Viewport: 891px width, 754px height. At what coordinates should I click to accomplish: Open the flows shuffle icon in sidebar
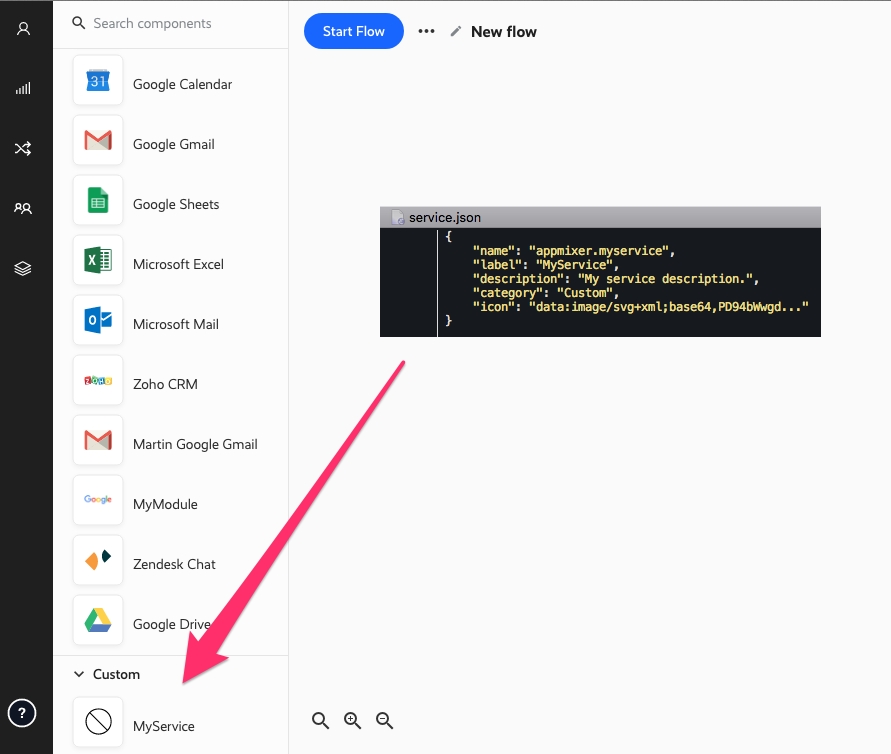click(x=23, y=149)
